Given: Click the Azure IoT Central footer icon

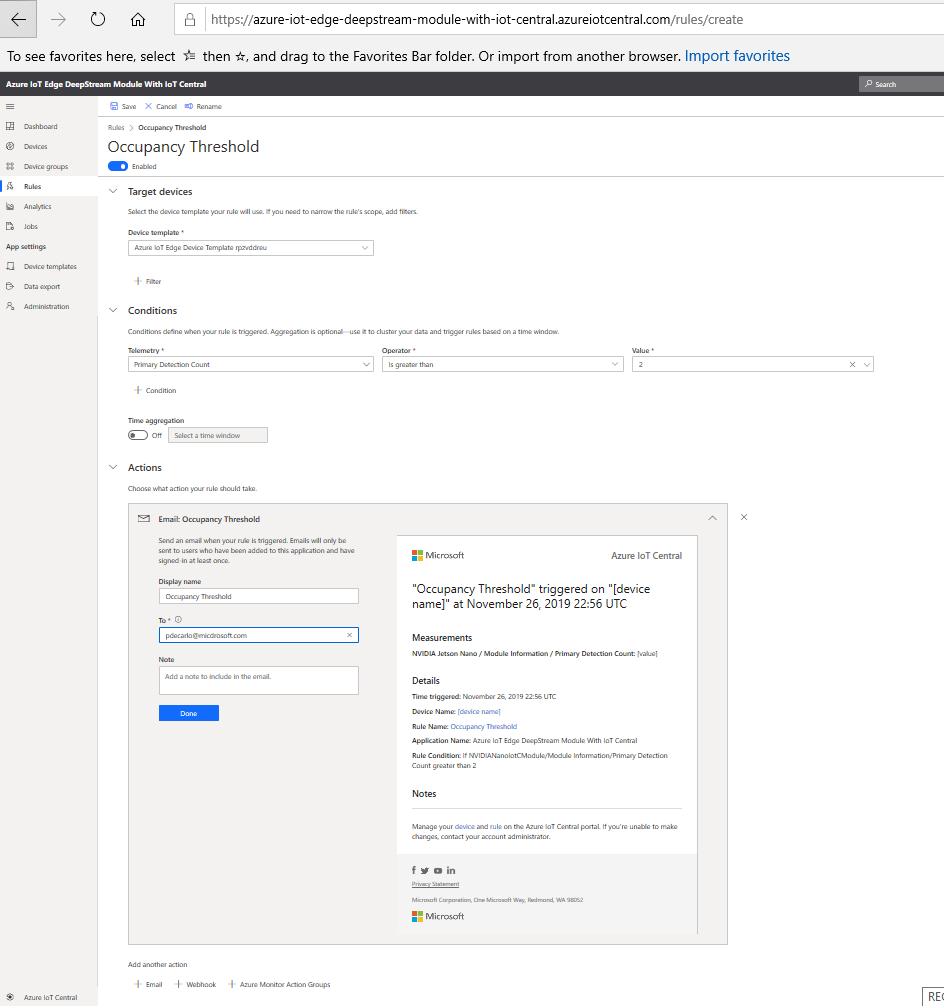Looking at the screenshot, I should [x=10, y=997].
